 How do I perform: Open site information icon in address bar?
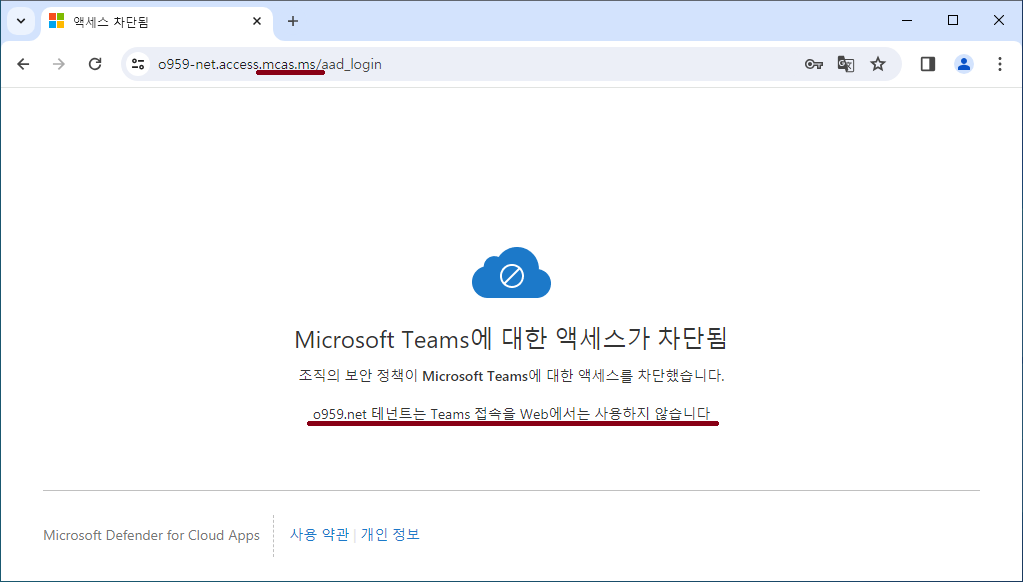point(138,64)
